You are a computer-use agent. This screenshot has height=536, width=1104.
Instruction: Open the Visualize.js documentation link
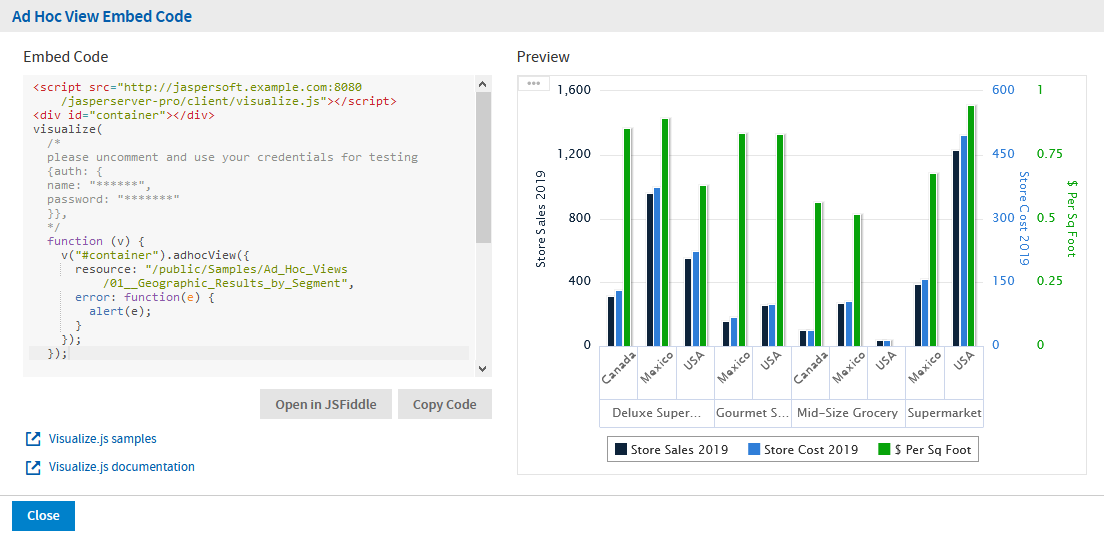point(122,467)
